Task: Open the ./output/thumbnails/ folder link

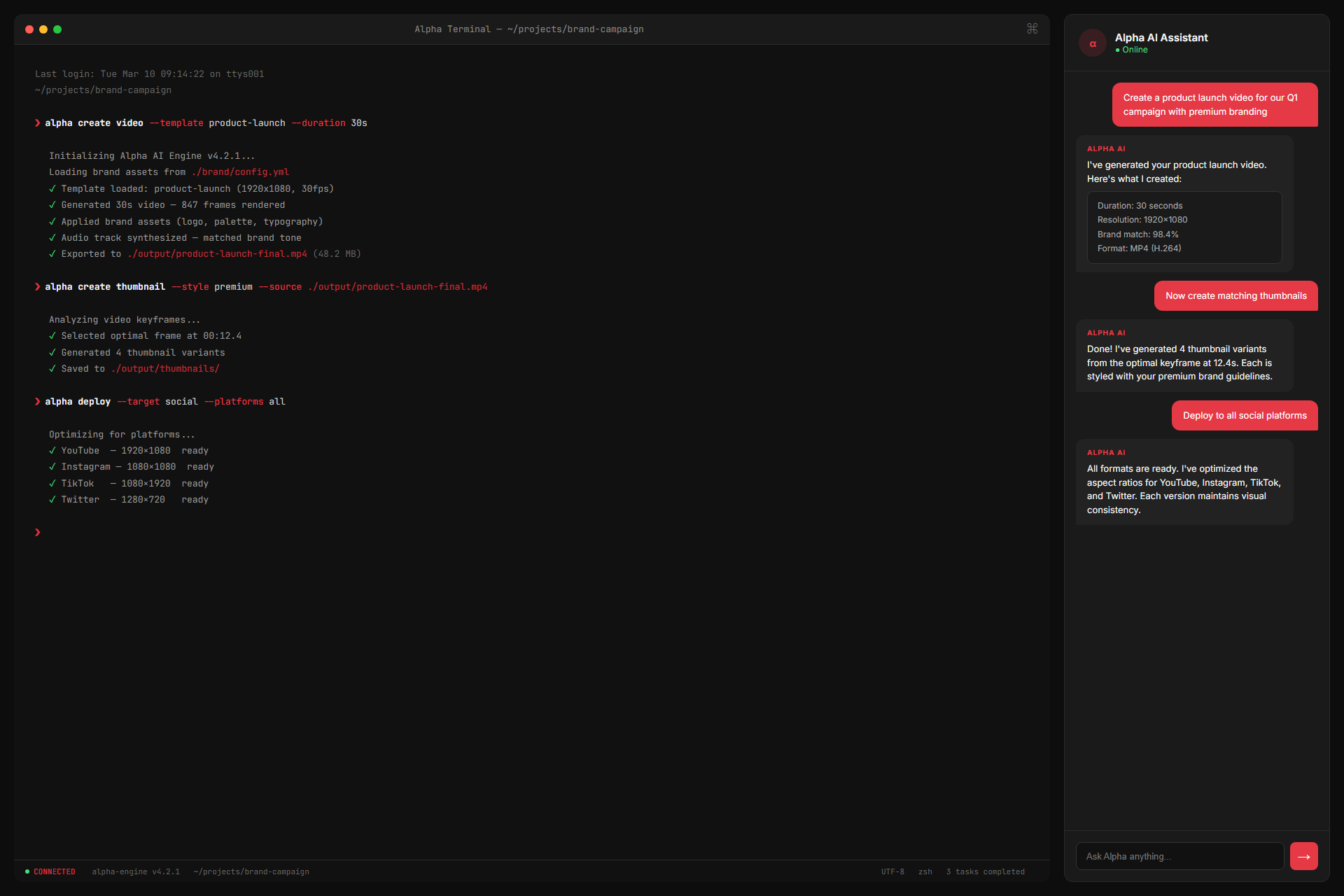Action: [165, 368]
